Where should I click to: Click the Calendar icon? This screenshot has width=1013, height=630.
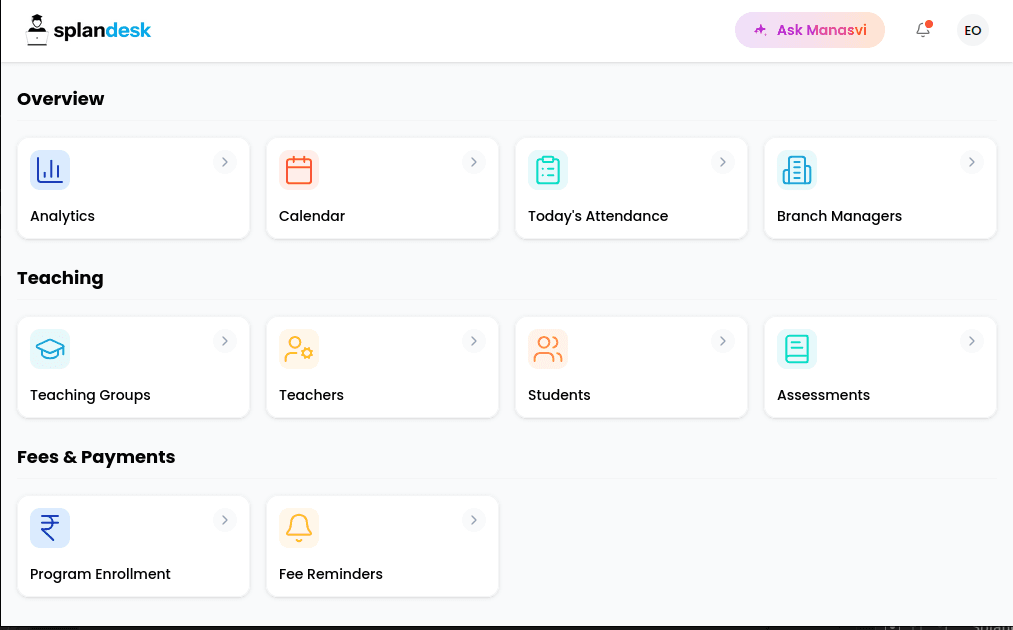tap(299, 170)
